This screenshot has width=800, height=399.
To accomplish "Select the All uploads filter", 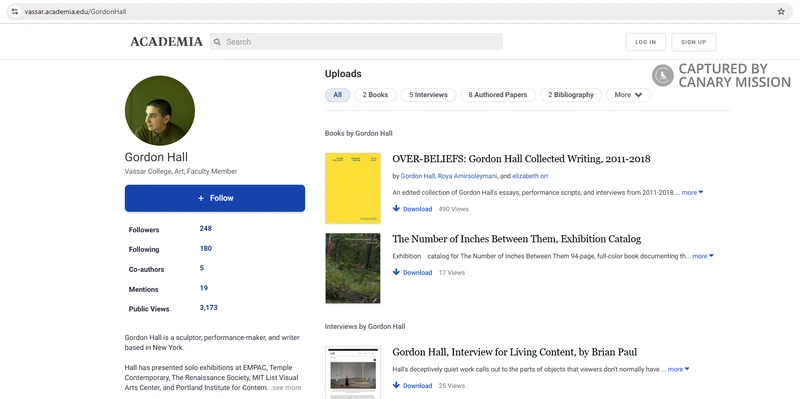I will pos(337,95).
